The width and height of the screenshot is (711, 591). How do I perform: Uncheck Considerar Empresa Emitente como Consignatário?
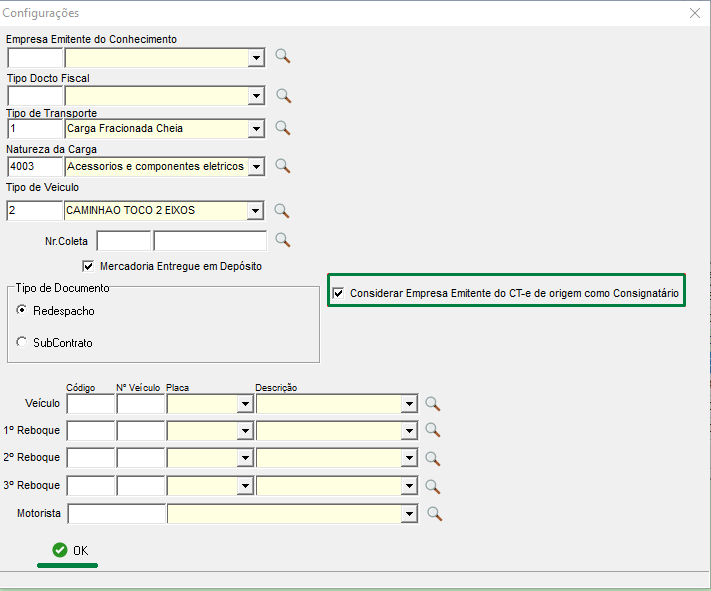pyautogui.click(x=339, y=293)
